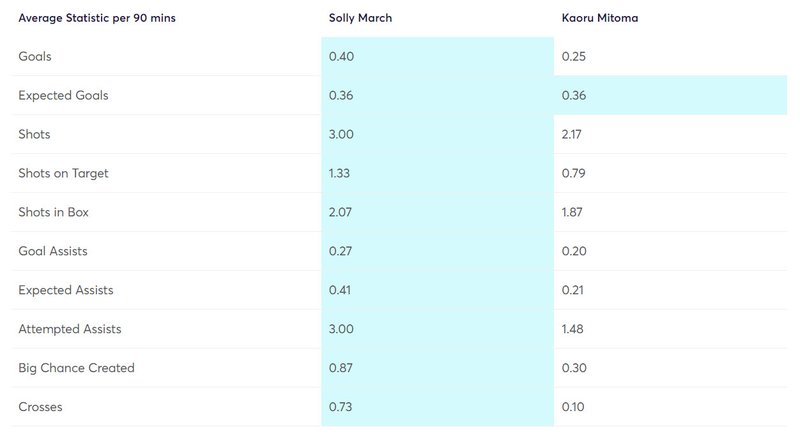Select Solly March's Expected Assists 0.41
The height and width of the screenshot is (436, 800).
(x=340, y=290)
